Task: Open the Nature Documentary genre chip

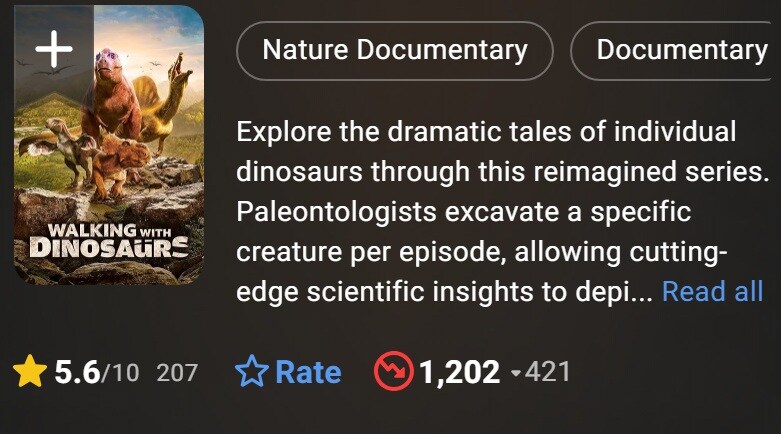Action: pos(394,50)
